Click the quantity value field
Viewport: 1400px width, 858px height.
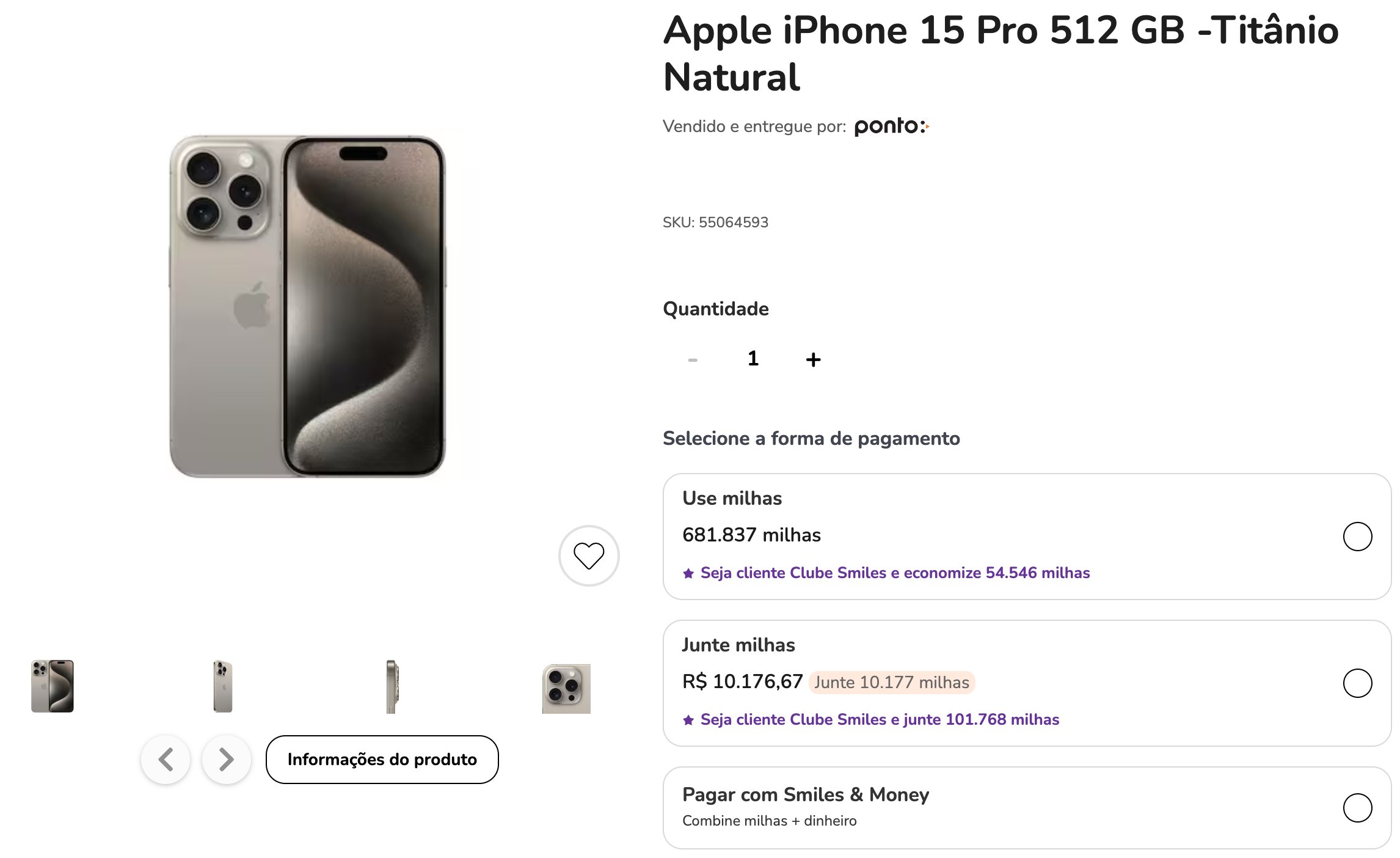click(753, 359)
